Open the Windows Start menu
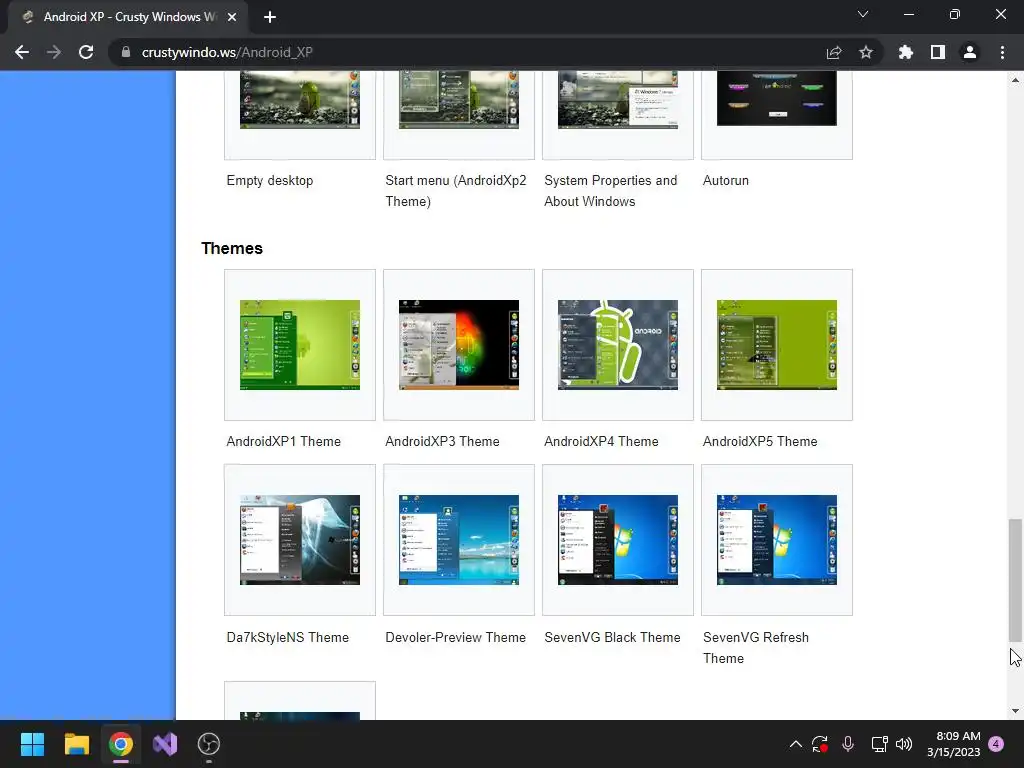1024x768 pixels. point(32,744)
